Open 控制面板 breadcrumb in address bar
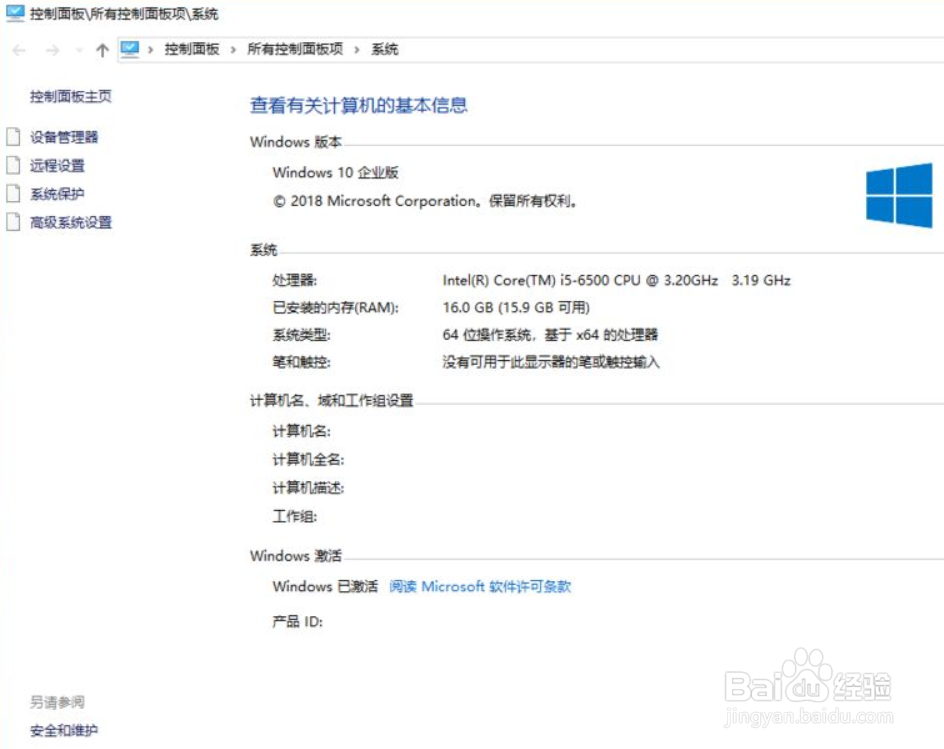The height and width of the screenshot is (749, 944). (x=191, y=49)
